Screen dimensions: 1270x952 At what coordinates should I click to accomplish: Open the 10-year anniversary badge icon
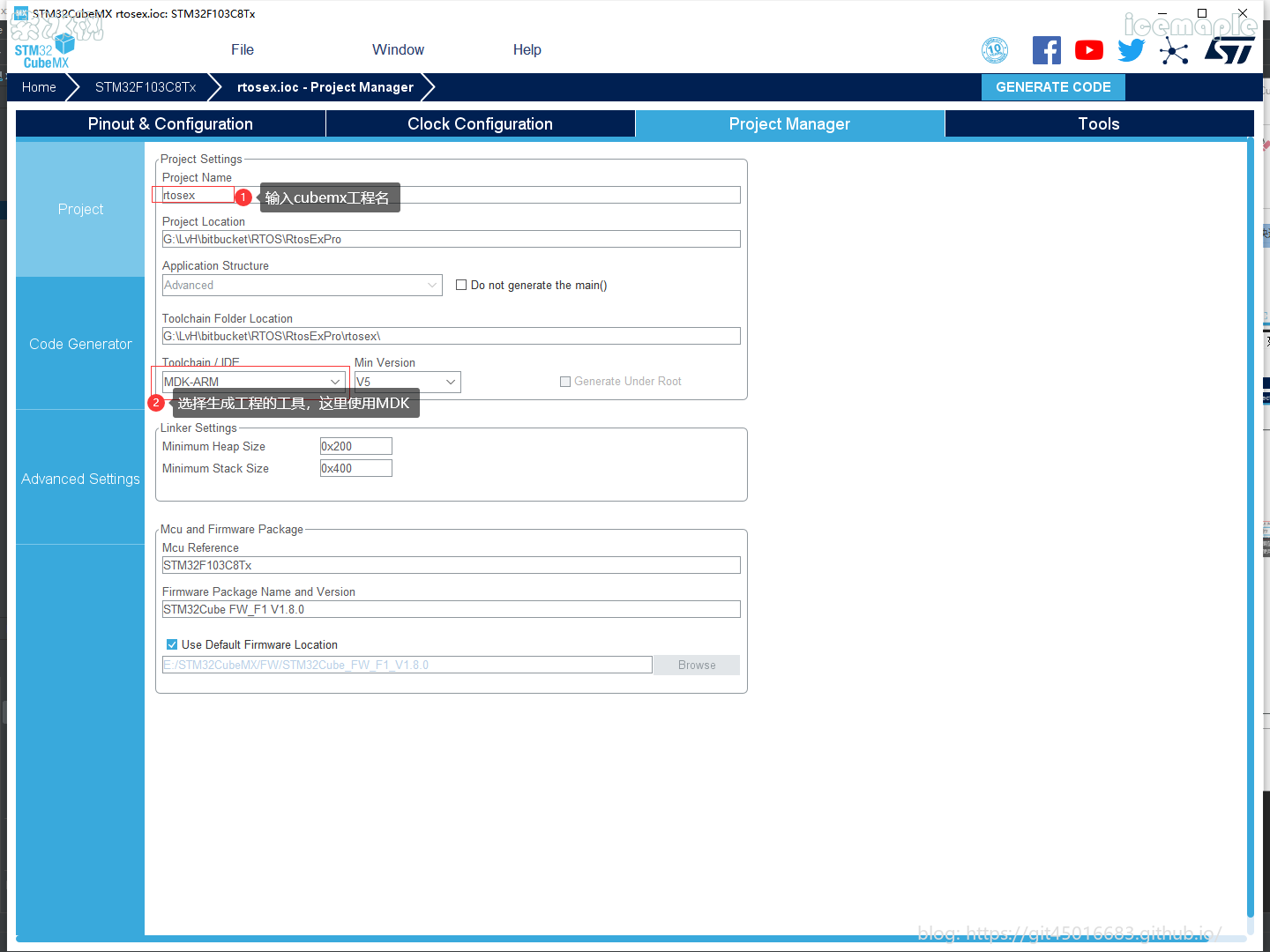point(995,50)
